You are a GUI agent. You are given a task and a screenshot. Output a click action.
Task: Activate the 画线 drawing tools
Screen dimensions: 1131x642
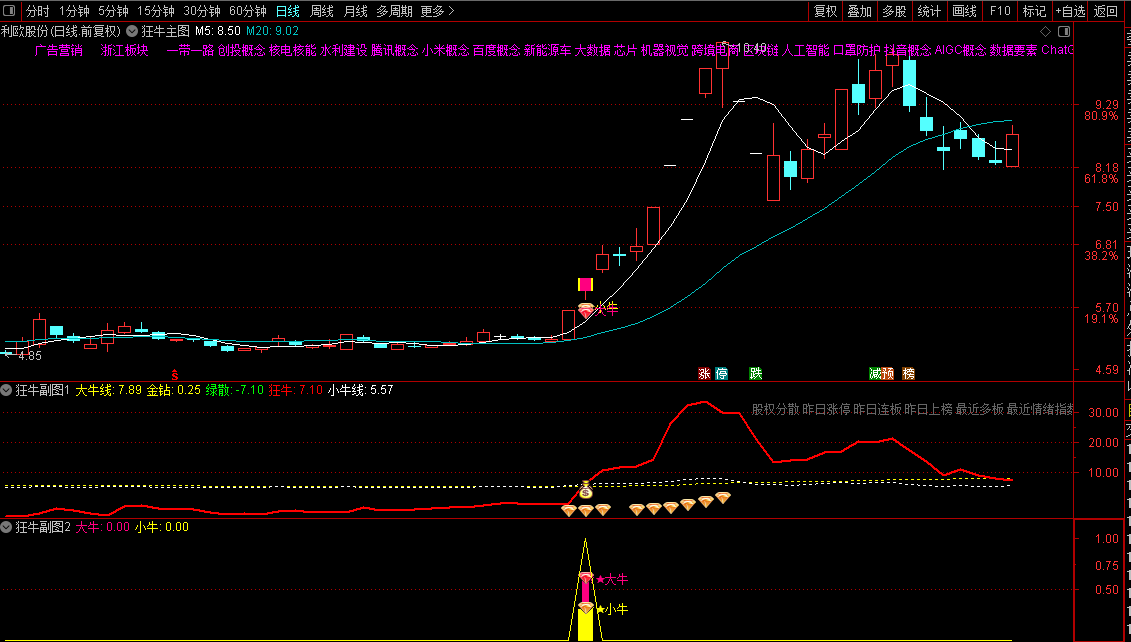(x=964, y=11)
